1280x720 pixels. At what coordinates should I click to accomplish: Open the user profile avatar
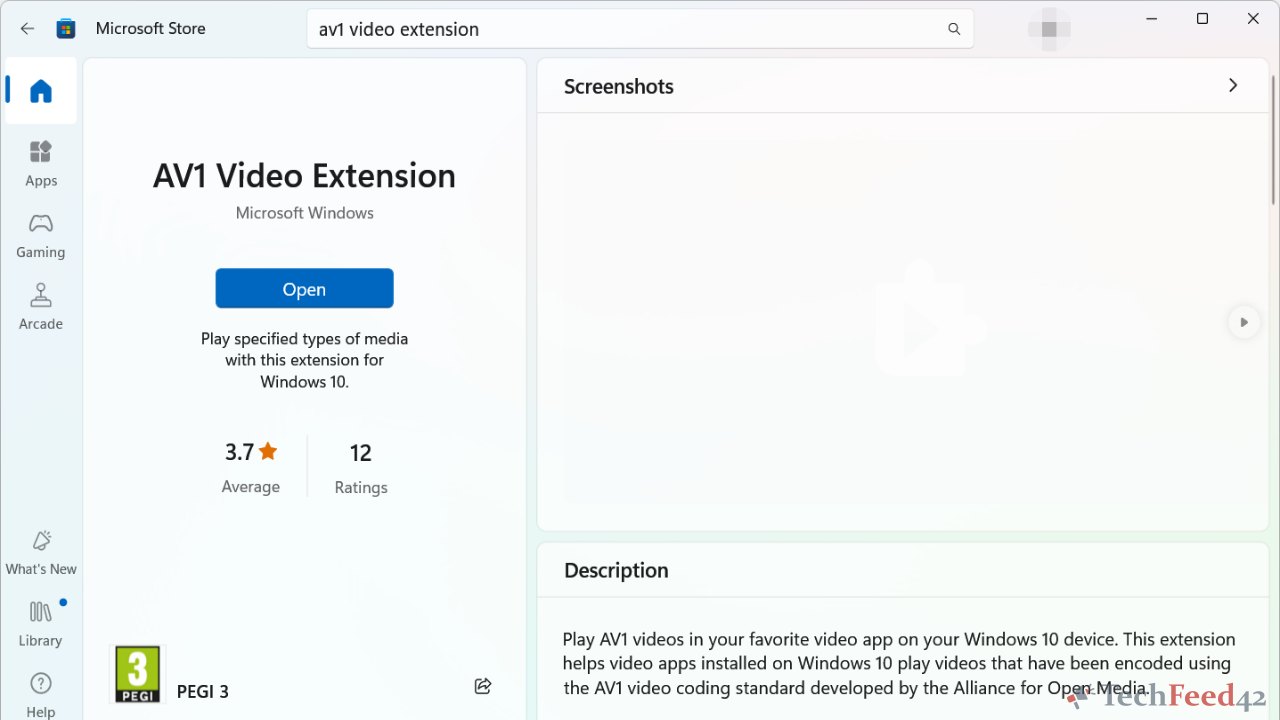click(1049, 29)
